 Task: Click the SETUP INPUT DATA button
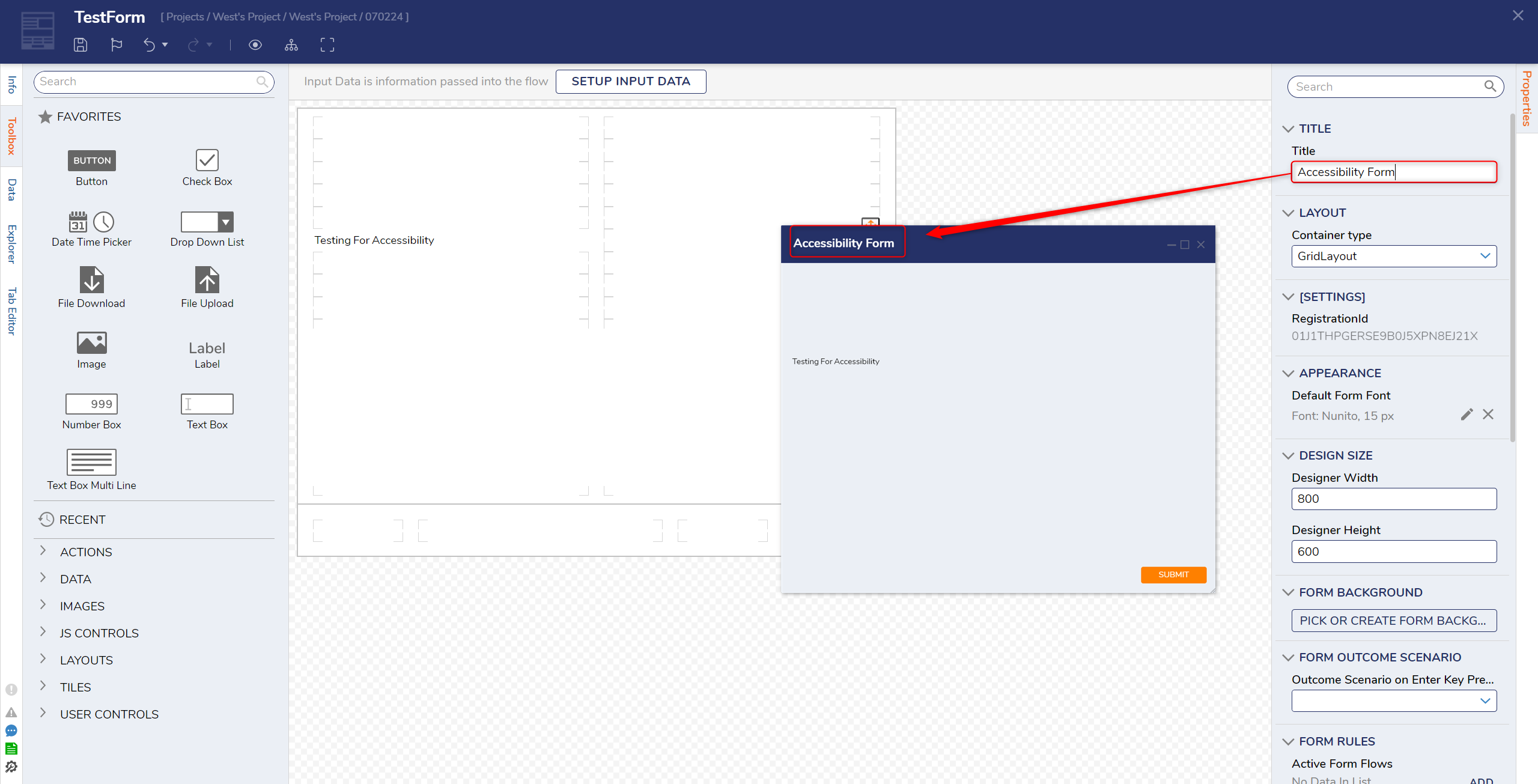click(631, 81)
